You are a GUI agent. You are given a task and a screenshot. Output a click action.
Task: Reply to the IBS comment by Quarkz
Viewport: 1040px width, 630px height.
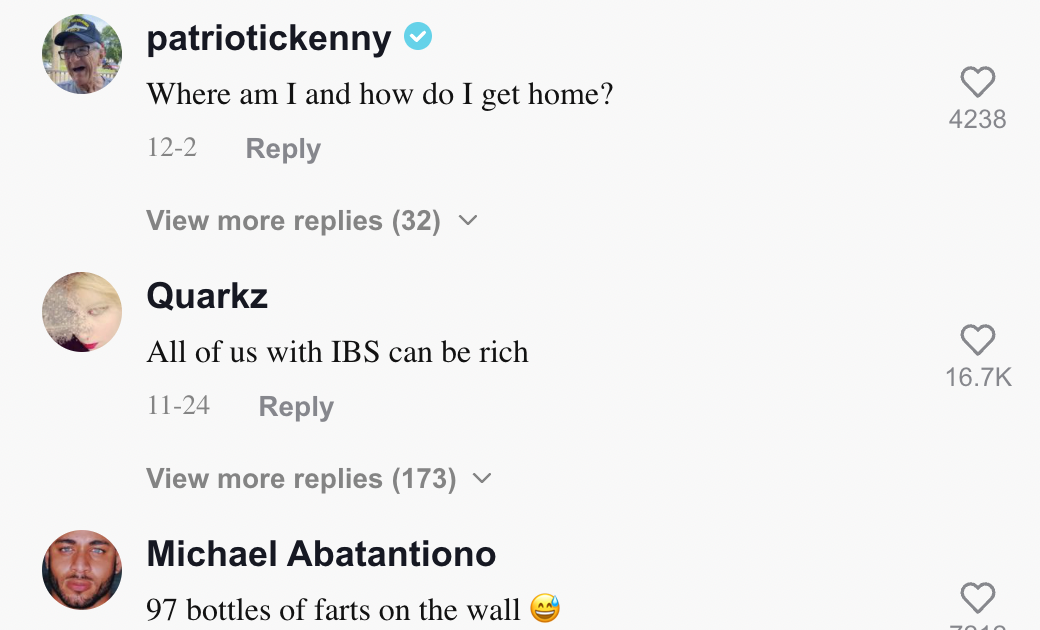tap(296, 407)
